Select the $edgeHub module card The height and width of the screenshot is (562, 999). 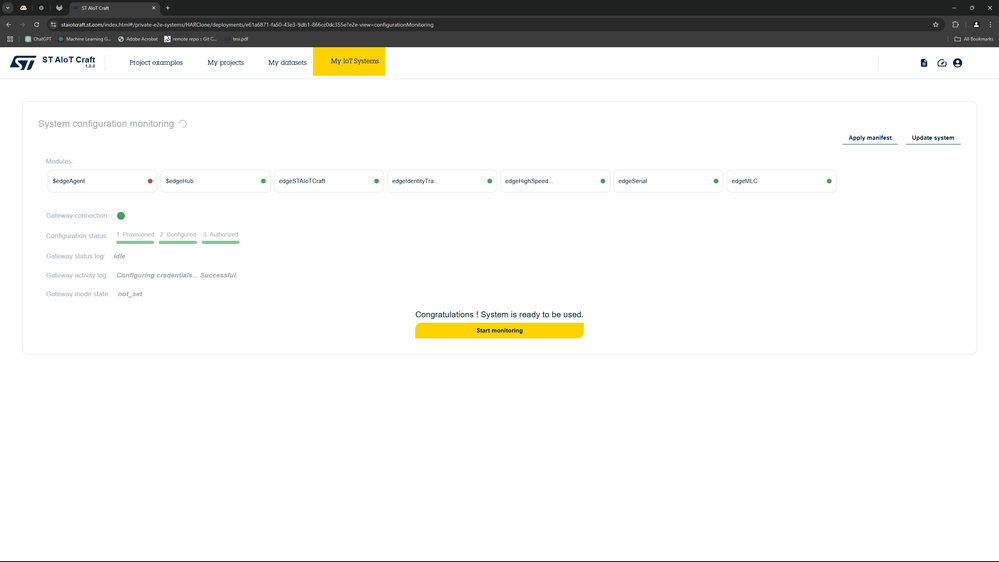pos(215,181)
